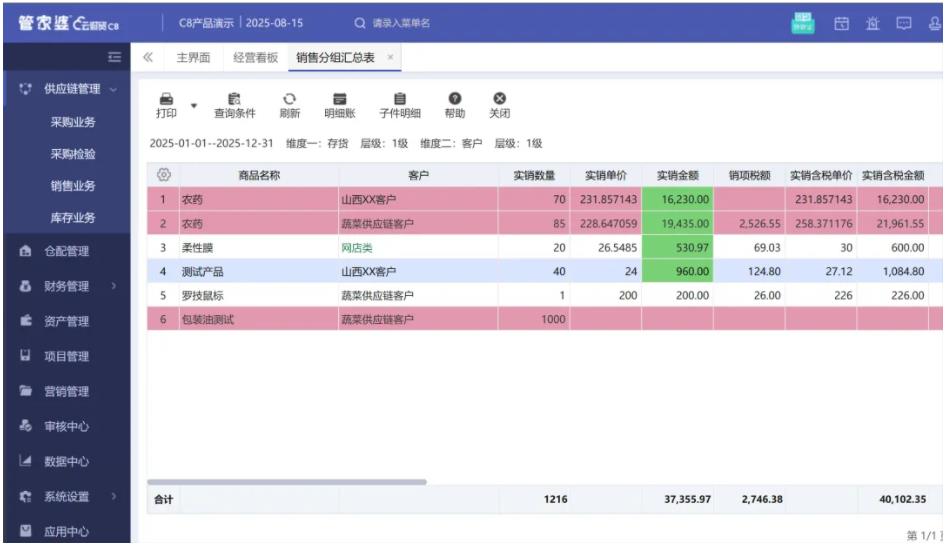Open table column settings gear
Screen dimensions: 950x550
[x=164, y=176]
